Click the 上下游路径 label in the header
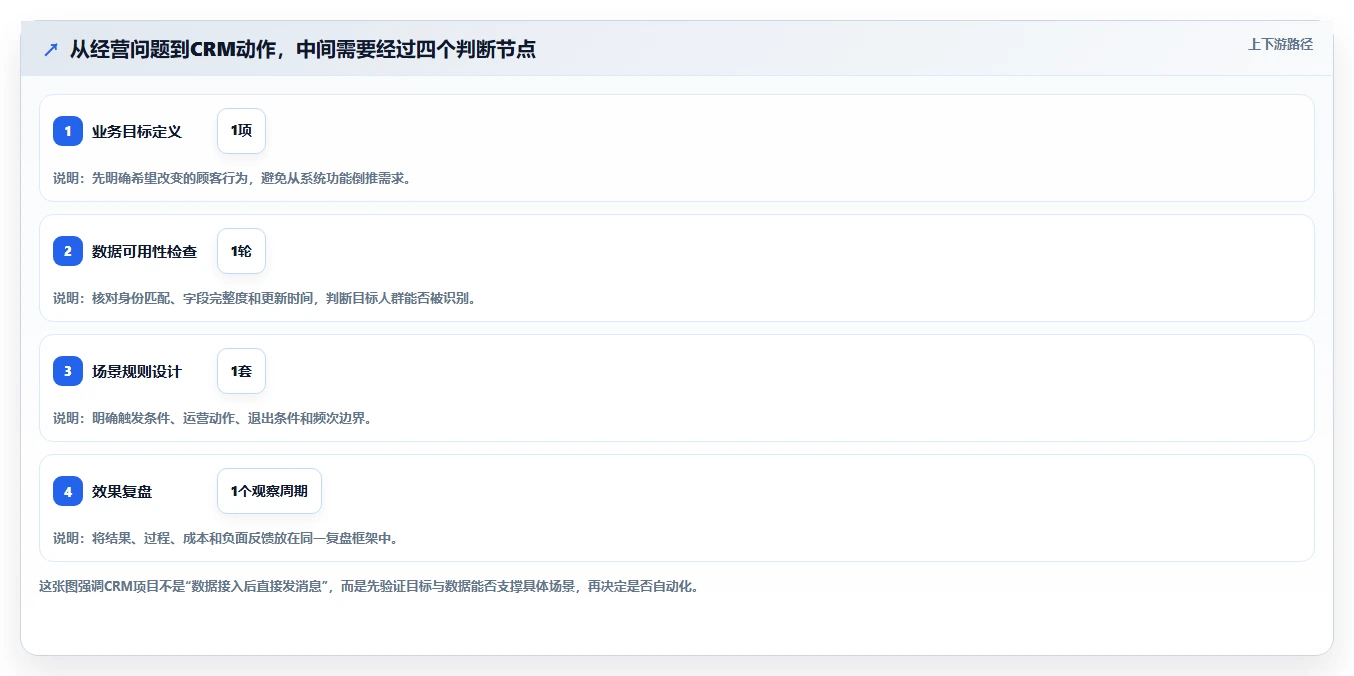This screenshot has height=676, width=1354. point(1280,44)
